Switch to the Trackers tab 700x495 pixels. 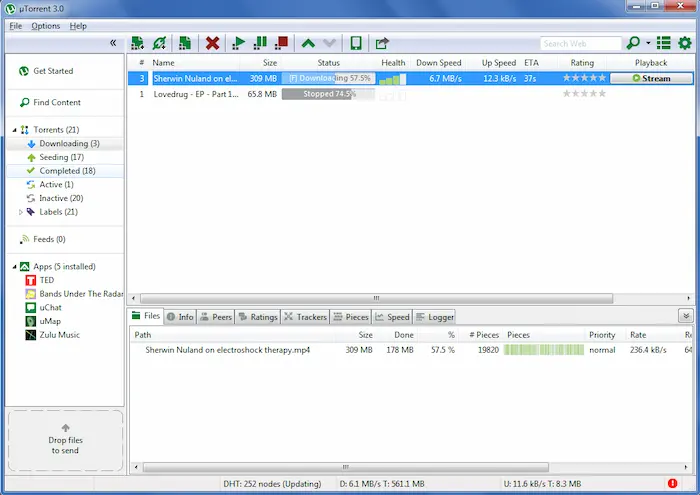pos(305,317)
